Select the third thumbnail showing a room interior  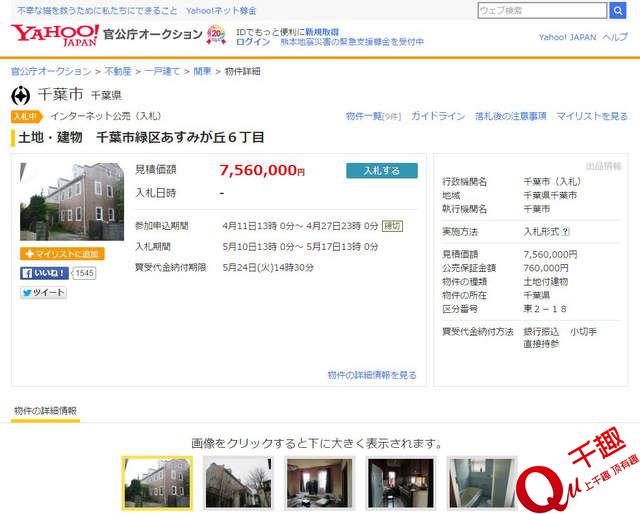click(320, 483)
